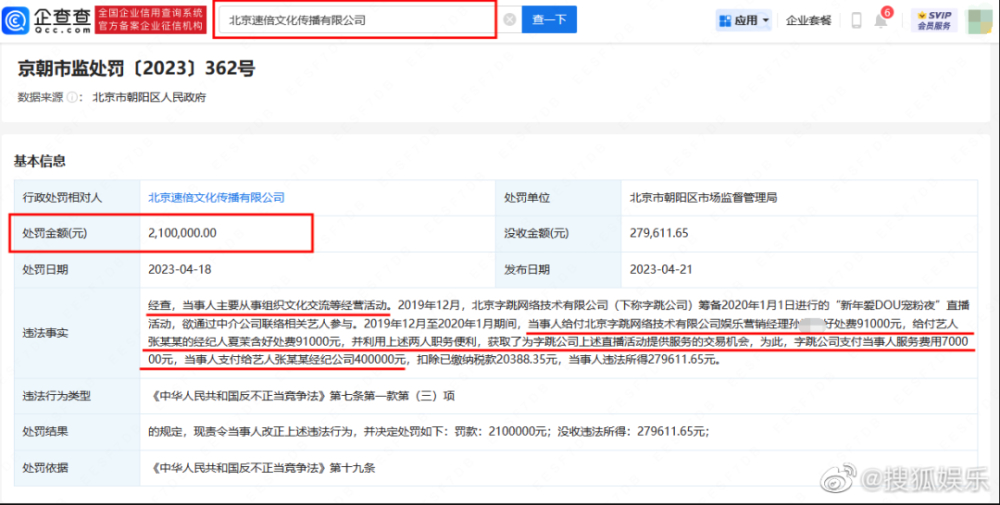Click the 违法行为类型 label cell
The image size is (1000, 505).
pos(77,396)
